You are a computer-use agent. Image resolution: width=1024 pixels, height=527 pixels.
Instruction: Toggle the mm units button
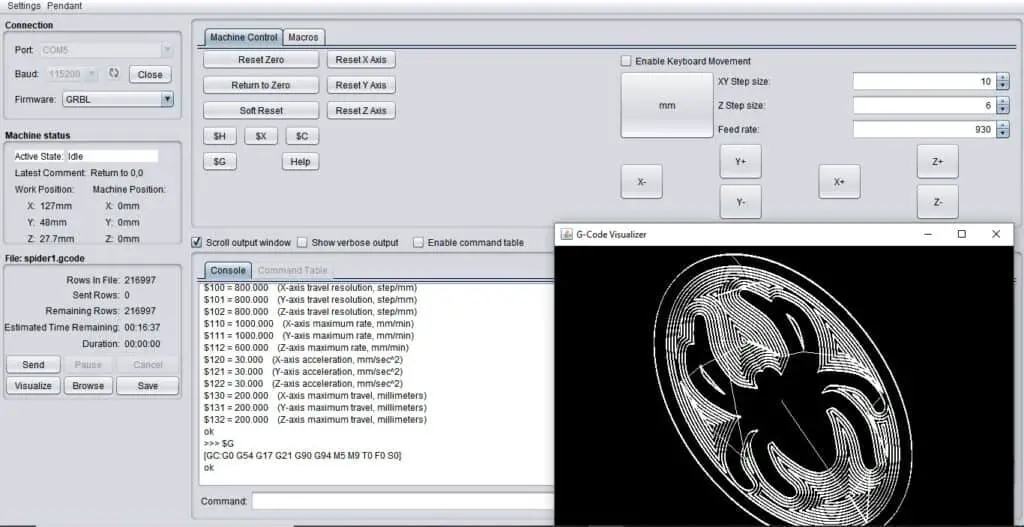coord(667,105)
